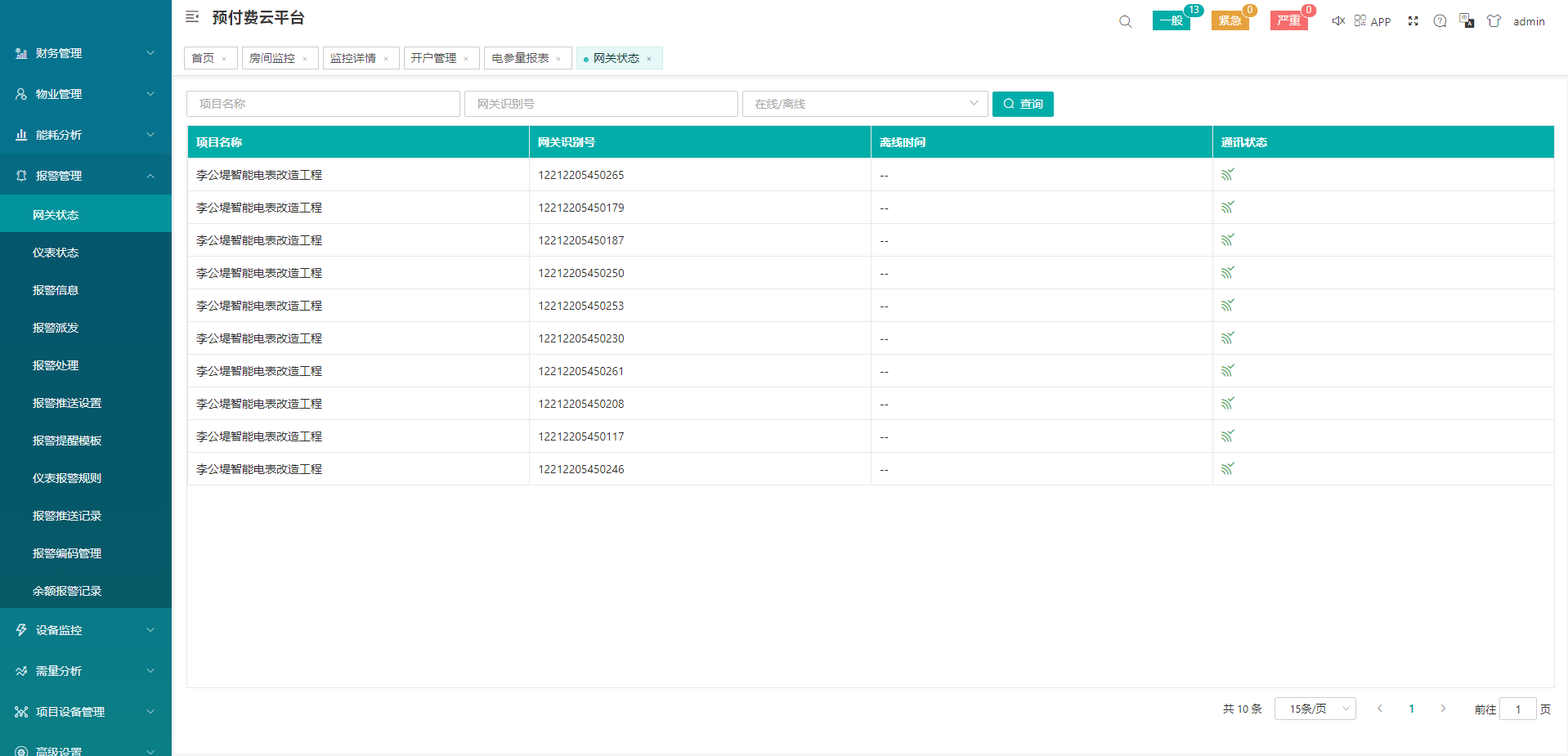Image resolution: width=1568 pixels, height=756 pixels.
Task: Click signal icon for gateway 12212205450179
Action: point(1227,207)
